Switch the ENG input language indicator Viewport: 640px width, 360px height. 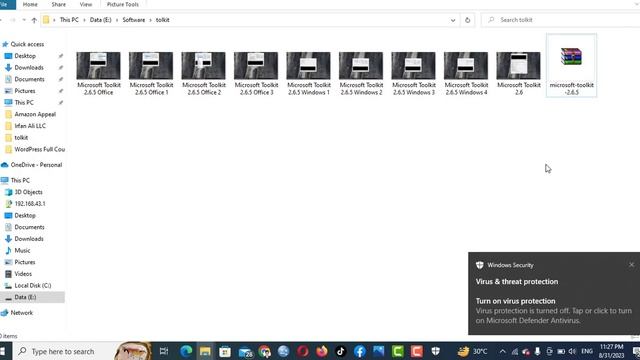587,351
